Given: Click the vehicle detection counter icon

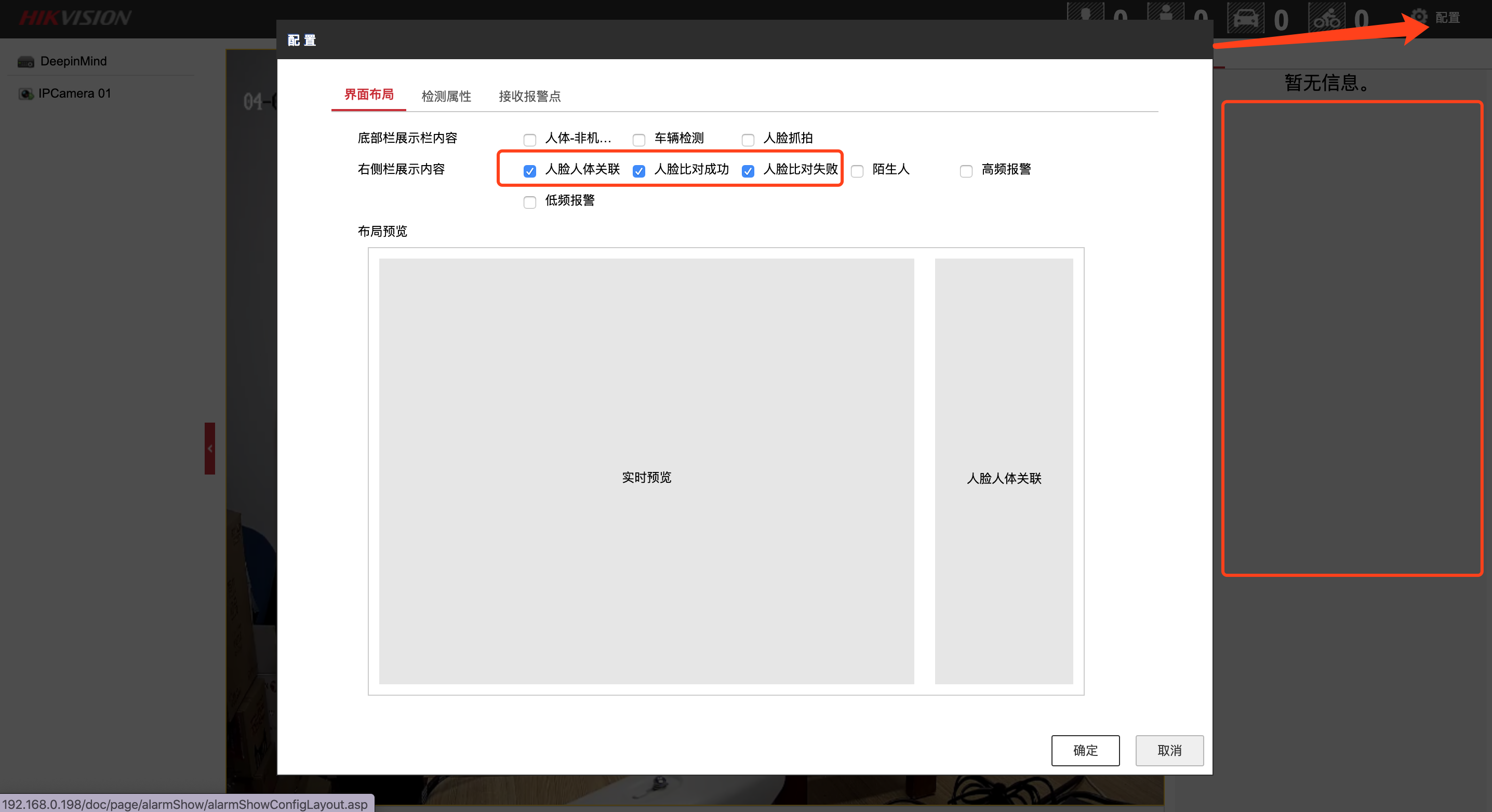Looking at the screenshot, I should (x=1245, y=17).
